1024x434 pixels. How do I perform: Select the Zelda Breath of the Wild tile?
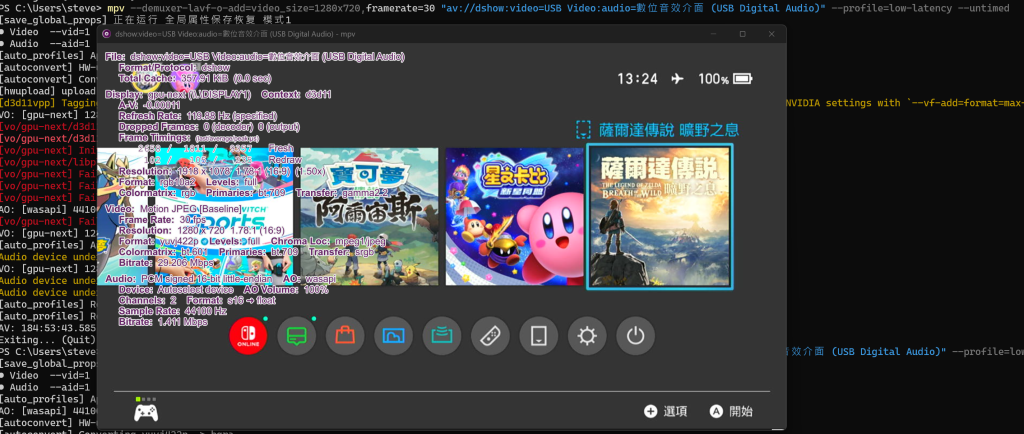point(660,217)
